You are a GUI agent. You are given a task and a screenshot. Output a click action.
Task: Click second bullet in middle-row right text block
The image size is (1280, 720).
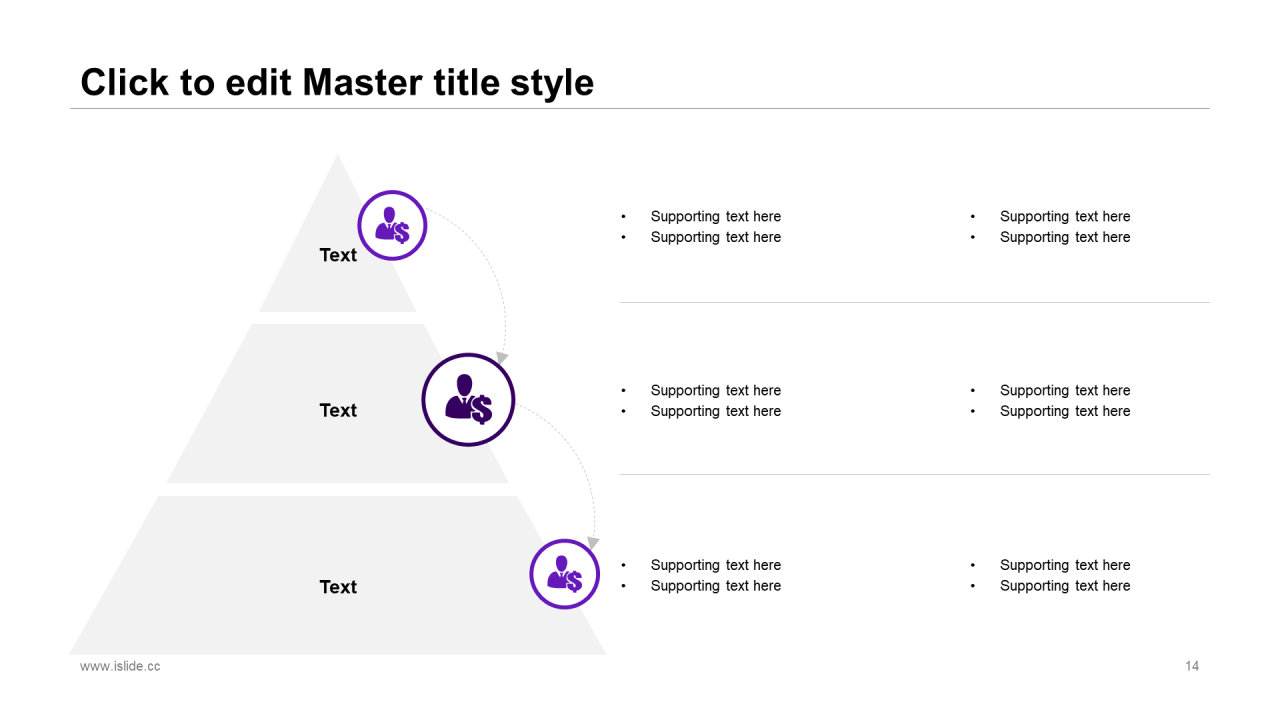[x=1065, y=411]
